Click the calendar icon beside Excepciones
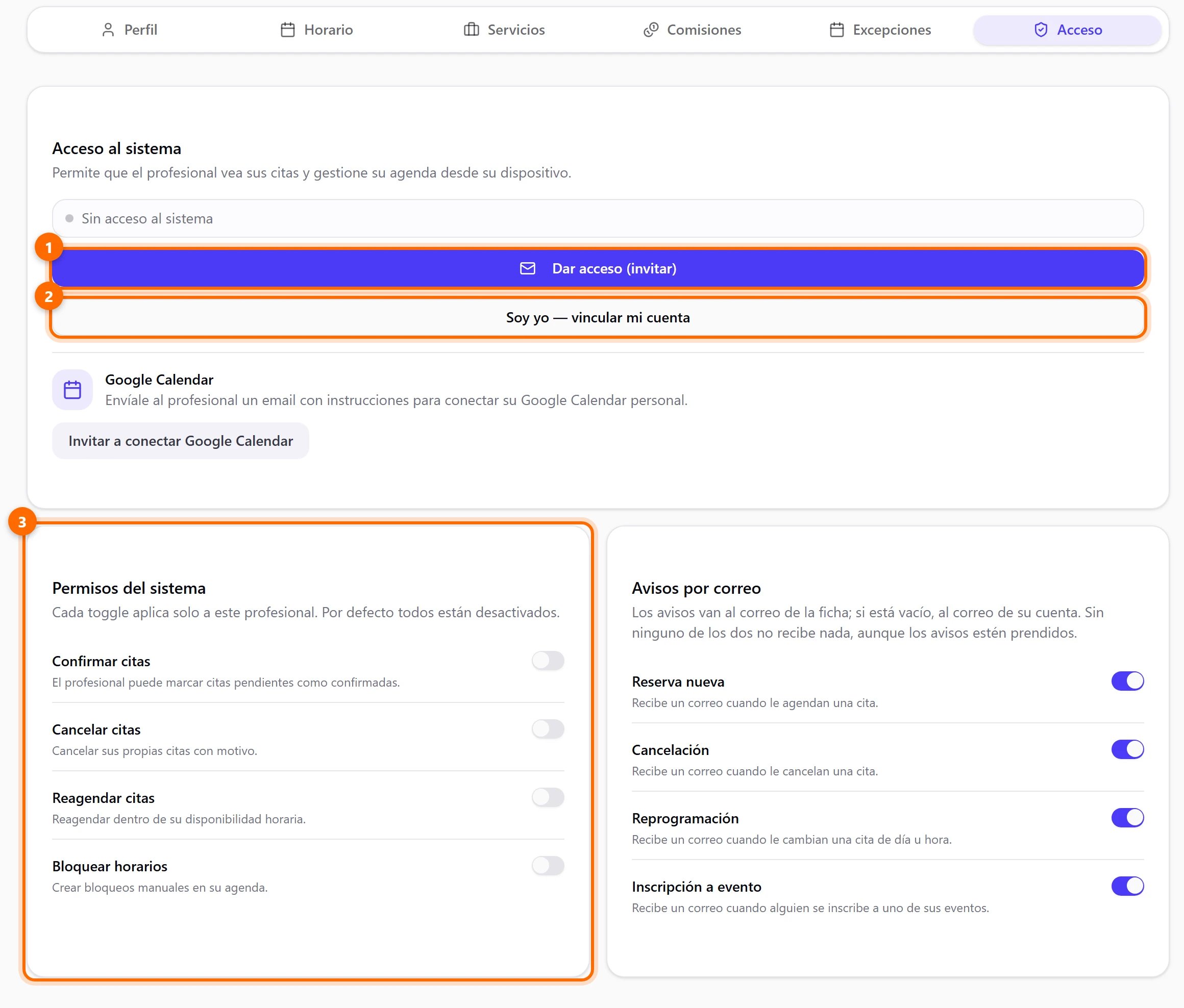Screen dimensions: 1184x1008 (836, 30)
